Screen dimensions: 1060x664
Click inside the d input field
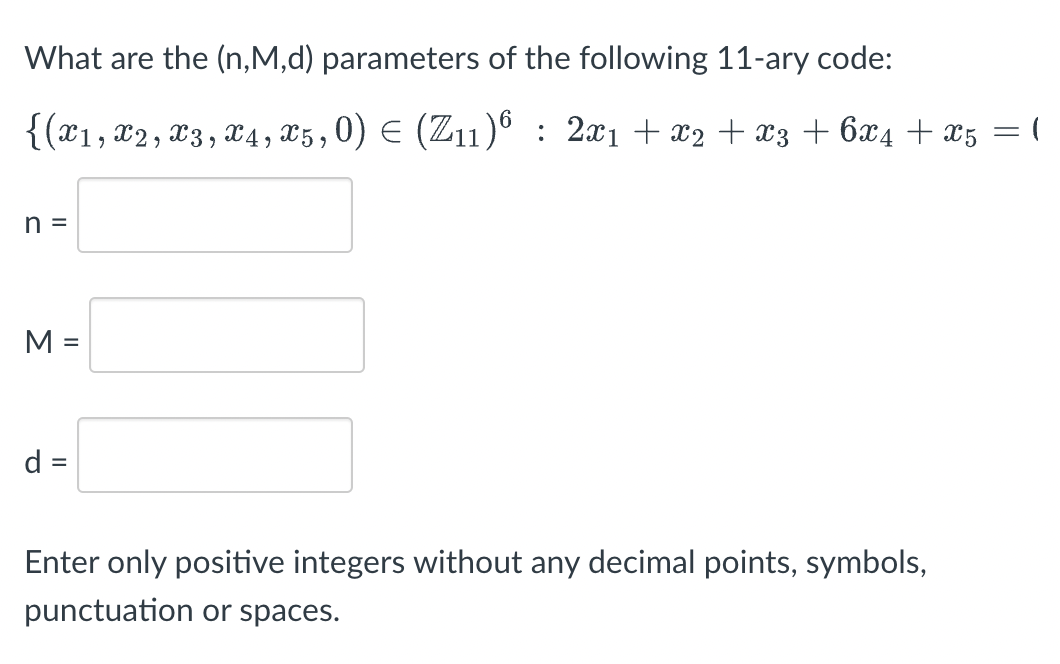[x=214, y=455]
